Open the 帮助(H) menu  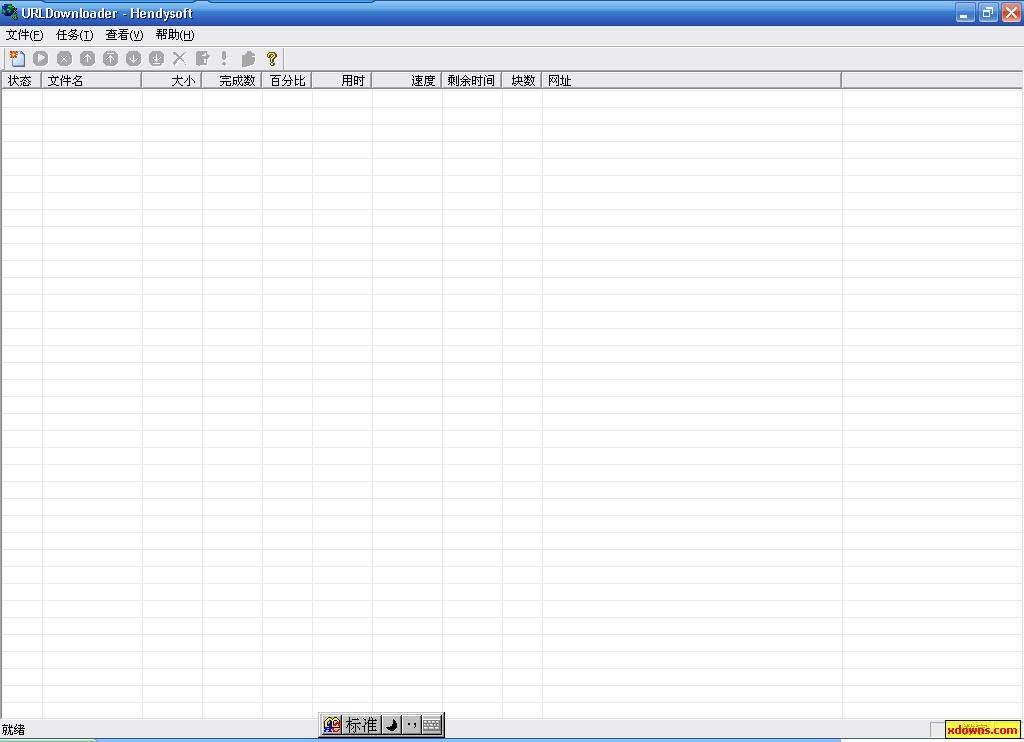[175, 35]
